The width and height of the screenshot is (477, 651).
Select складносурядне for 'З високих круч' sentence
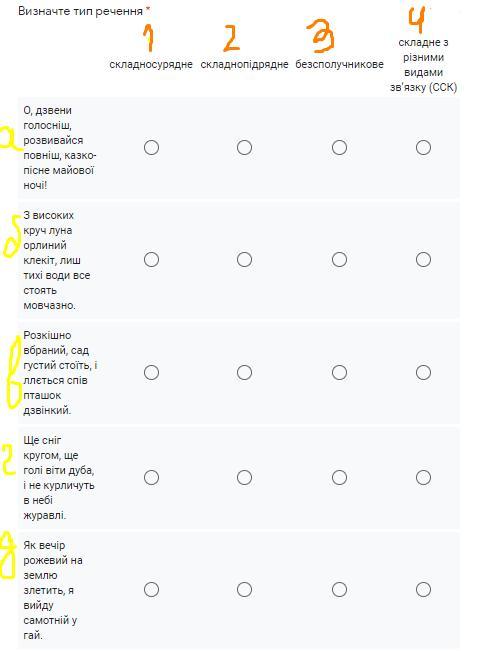click(x=151, y=259)
